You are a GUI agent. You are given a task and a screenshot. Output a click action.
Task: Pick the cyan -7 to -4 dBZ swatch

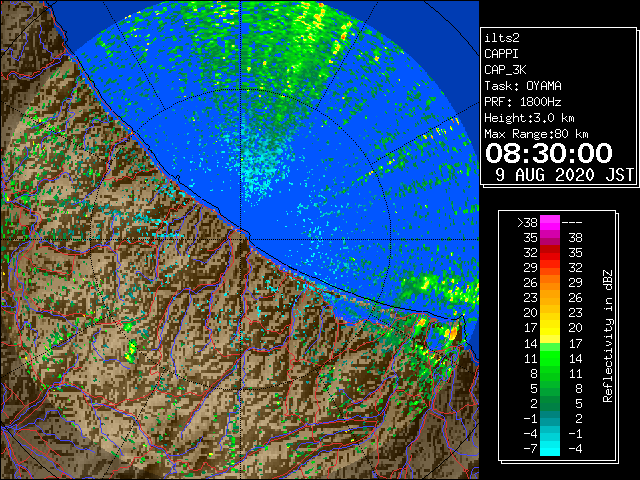point(550,449)
